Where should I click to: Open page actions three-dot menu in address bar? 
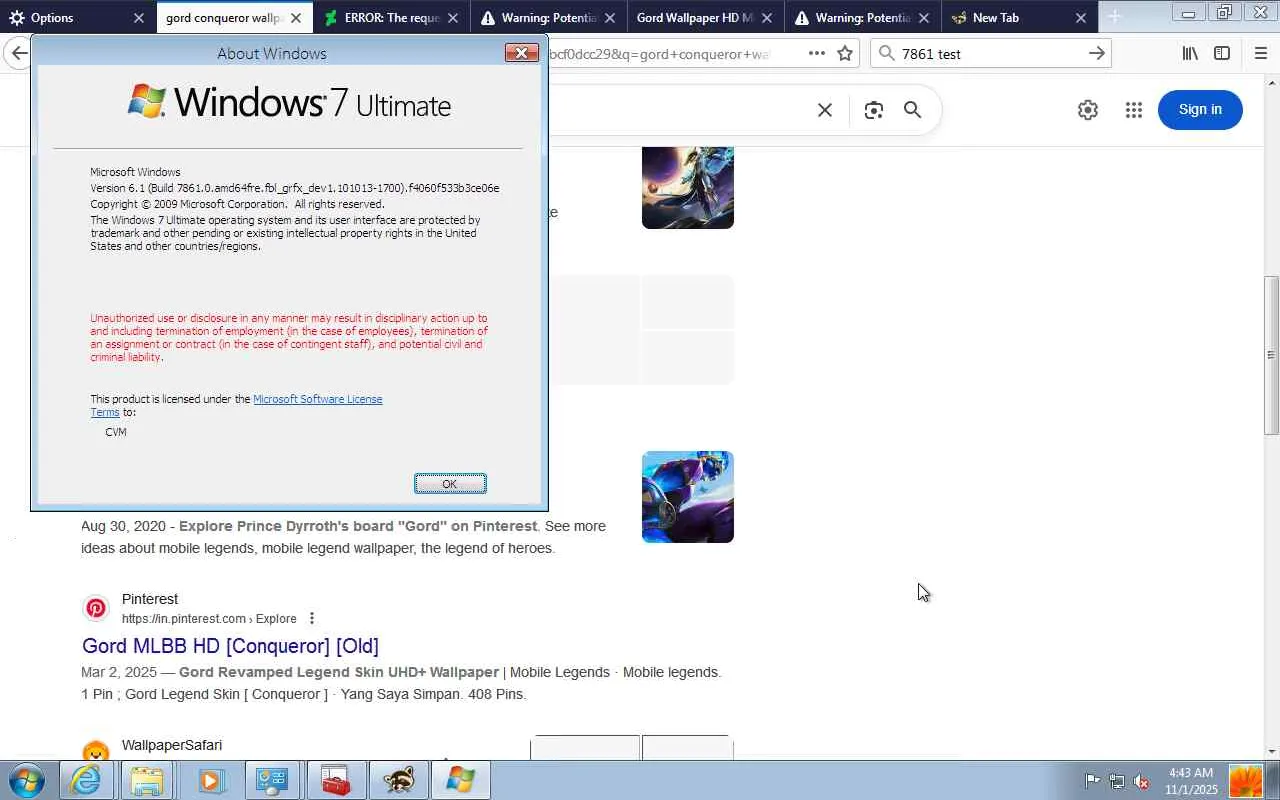coord(817,53)
